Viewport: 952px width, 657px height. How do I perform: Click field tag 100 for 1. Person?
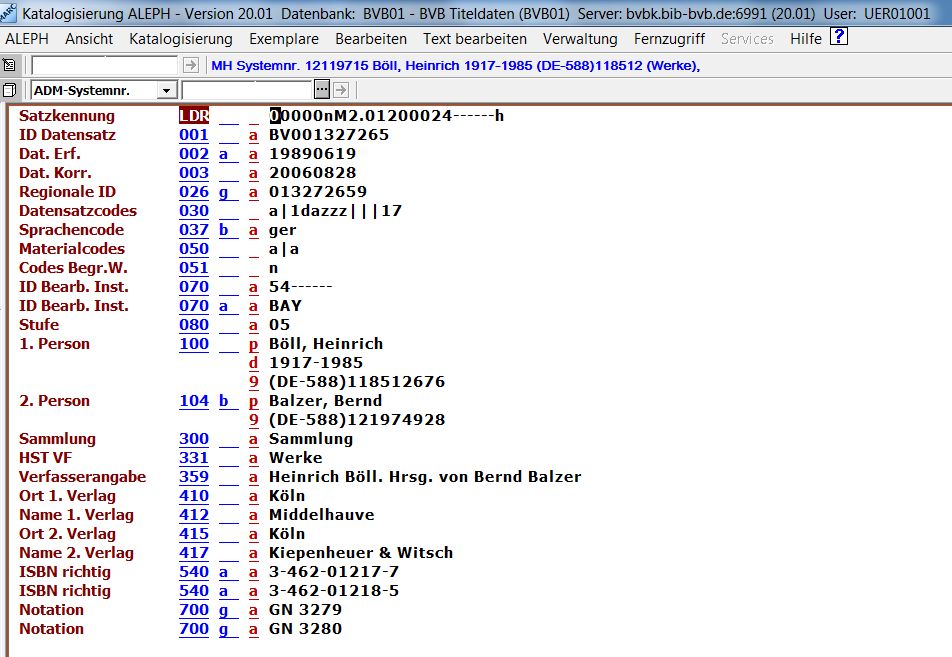(x=194, y=344)
